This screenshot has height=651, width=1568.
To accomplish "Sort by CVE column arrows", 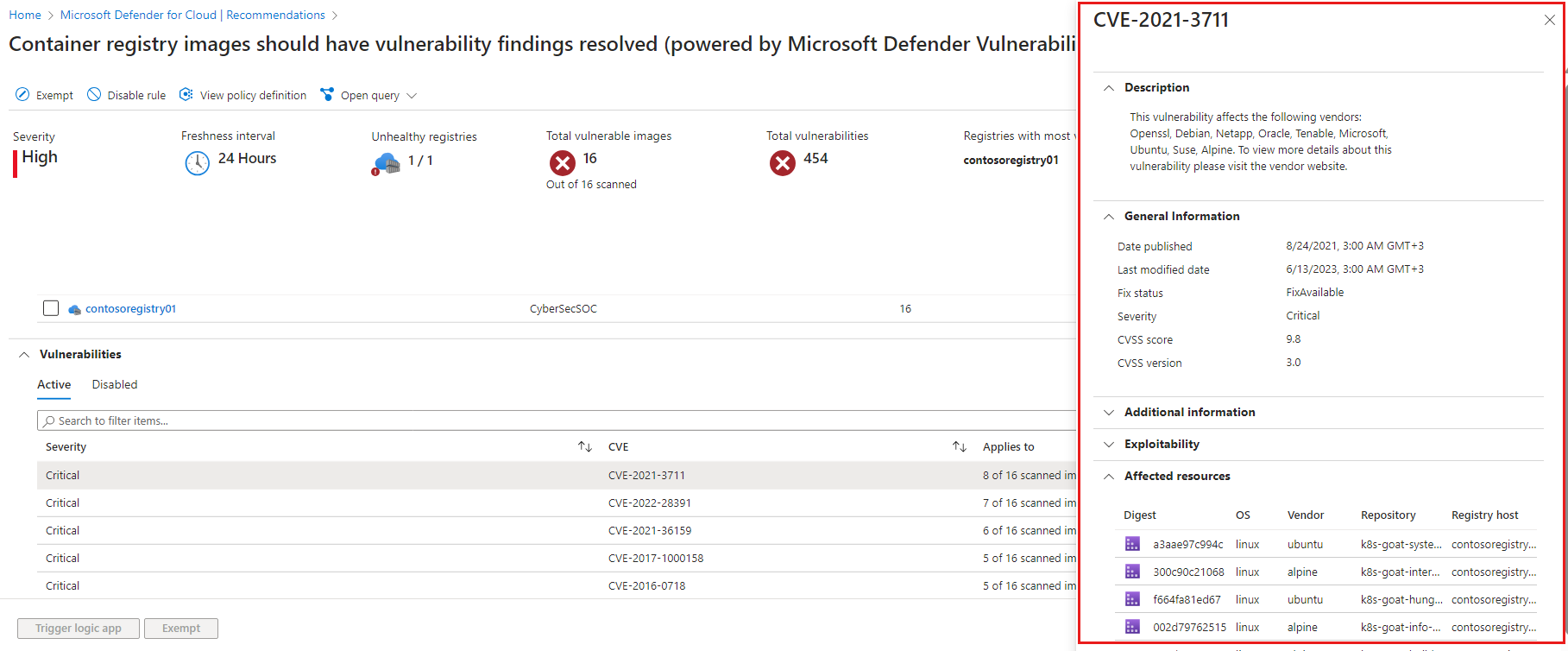I will pos(959,446).
